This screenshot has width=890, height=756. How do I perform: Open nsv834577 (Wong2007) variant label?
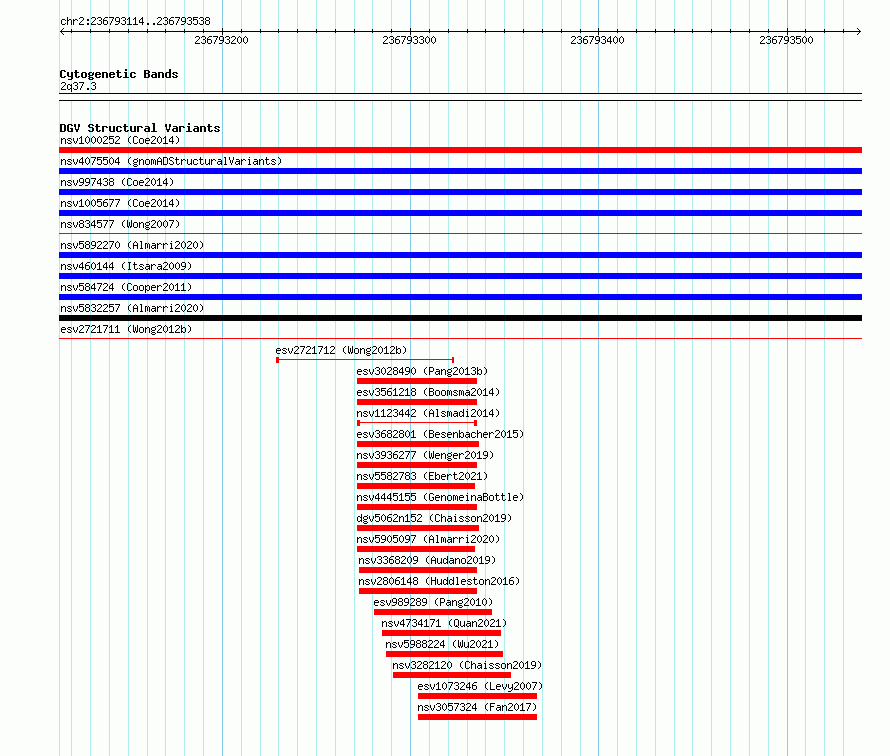pyautogui.click(x=120, y=224)
